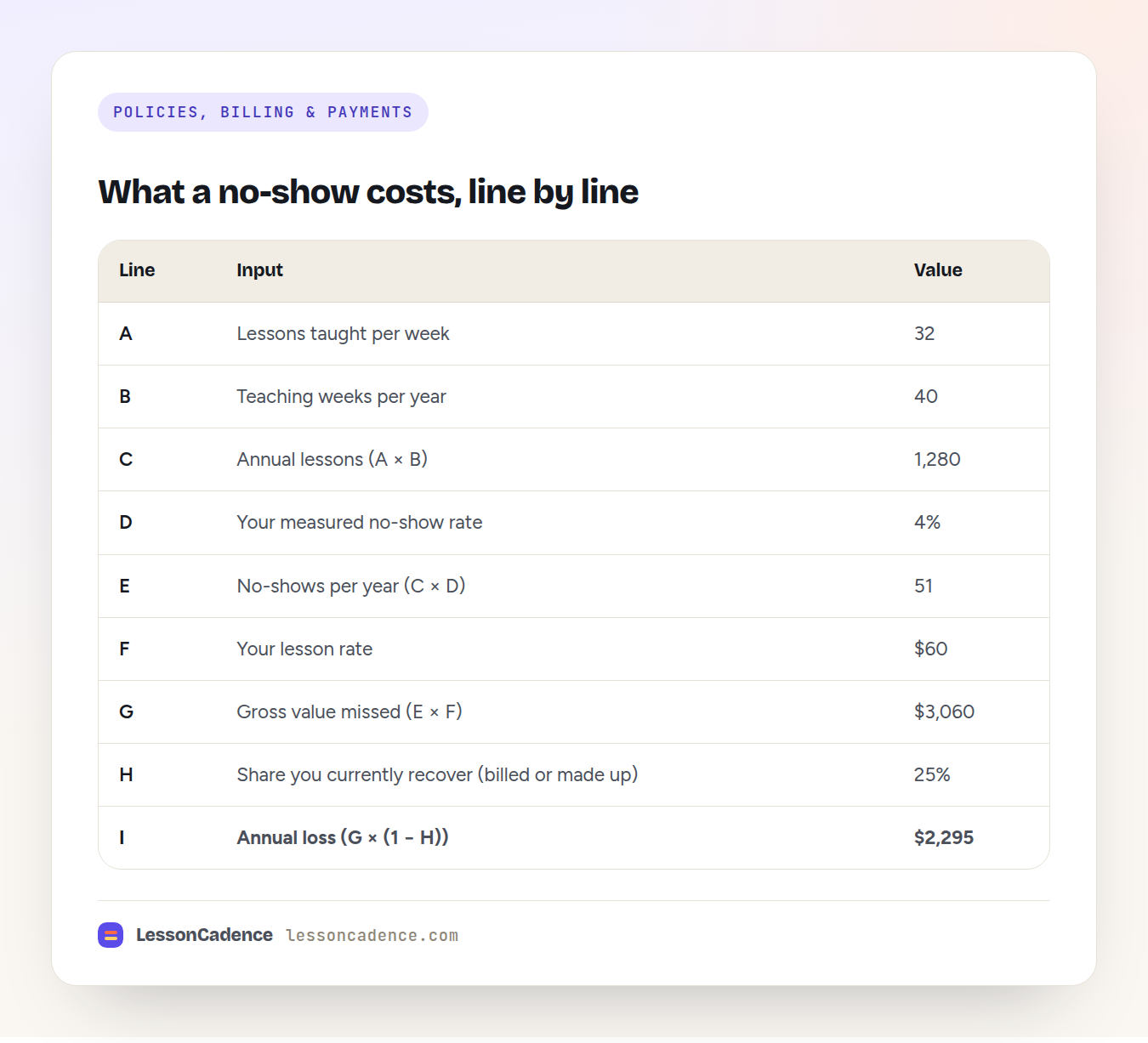Click line letter 'B'
This screenshot has width=1148, height=1043.
coord(125,397)
